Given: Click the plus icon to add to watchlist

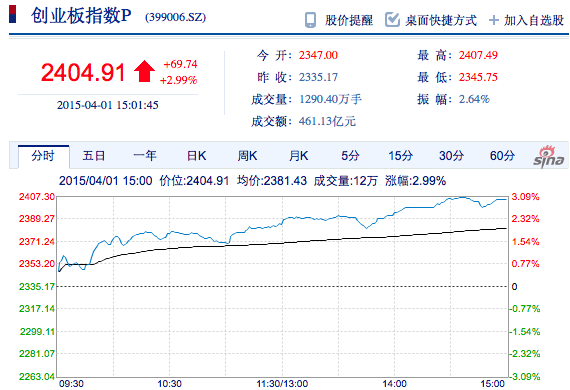Looking at the screenshot, I should click(493, 20).
